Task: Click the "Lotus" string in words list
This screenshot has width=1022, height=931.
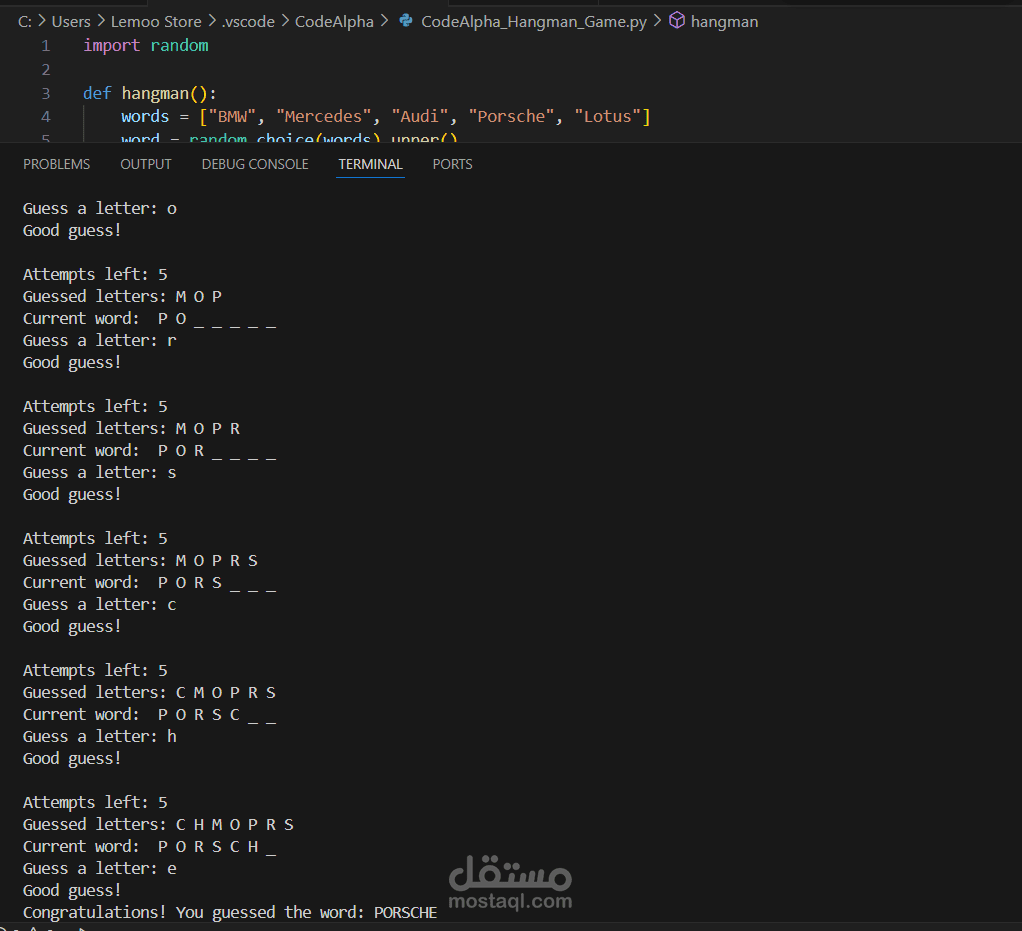Action: tap(607, 117)
